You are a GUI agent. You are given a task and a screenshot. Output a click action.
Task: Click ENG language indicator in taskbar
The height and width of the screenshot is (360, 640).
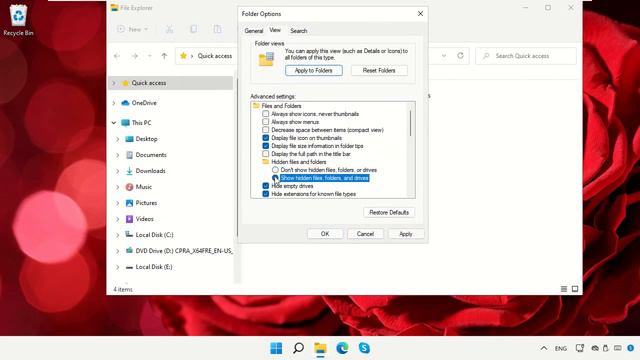click(x=560, y=348)
